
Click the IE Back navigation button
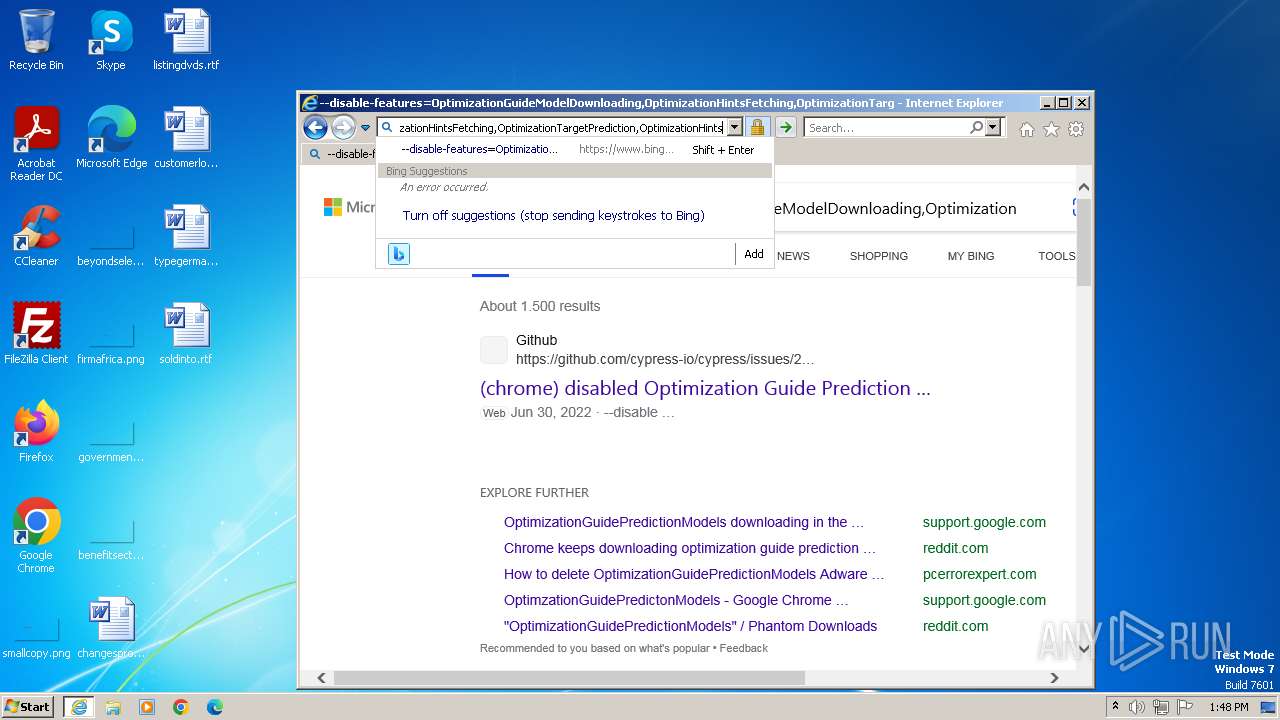[315, 127]
